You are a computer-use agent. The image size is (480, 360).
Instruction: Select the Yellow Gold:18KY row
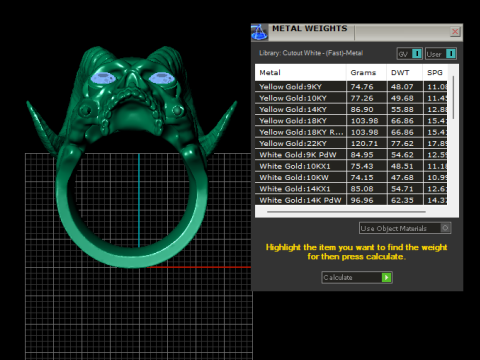pos(351,121)
